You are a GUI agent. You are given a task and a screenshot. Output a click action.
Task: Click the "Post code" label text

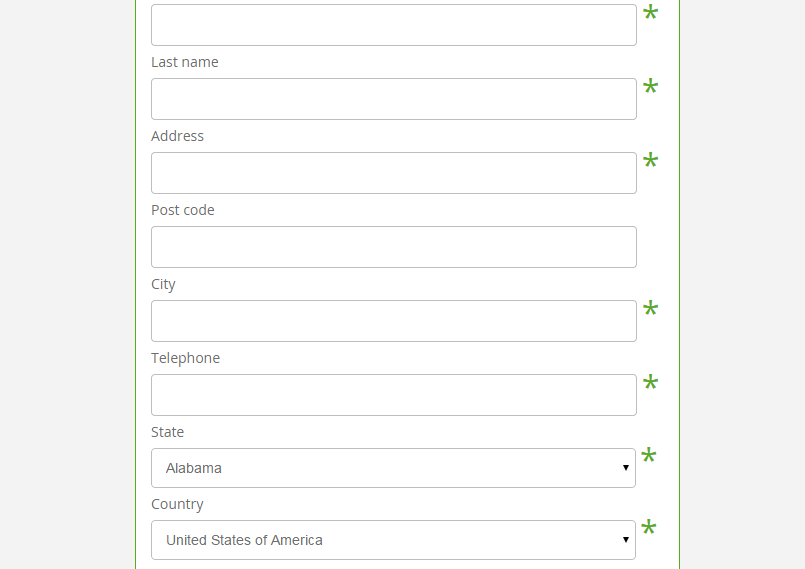182,210
